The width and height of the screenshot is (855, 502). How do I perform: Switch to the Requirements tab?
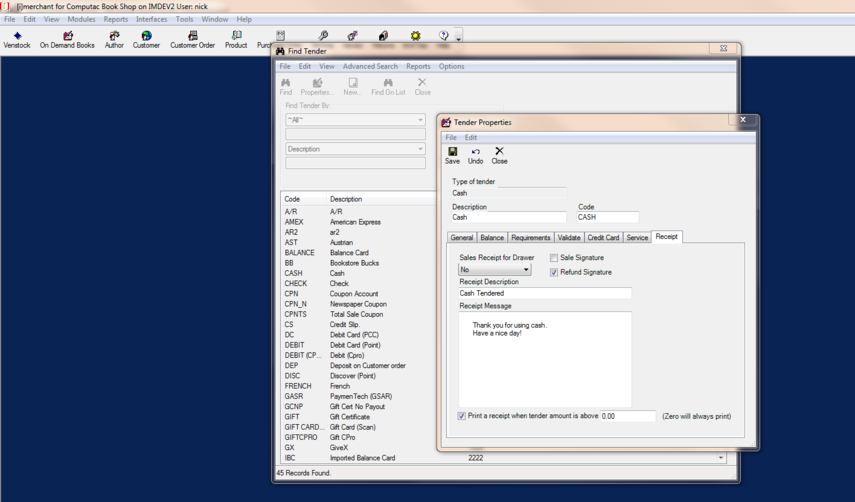531,238
